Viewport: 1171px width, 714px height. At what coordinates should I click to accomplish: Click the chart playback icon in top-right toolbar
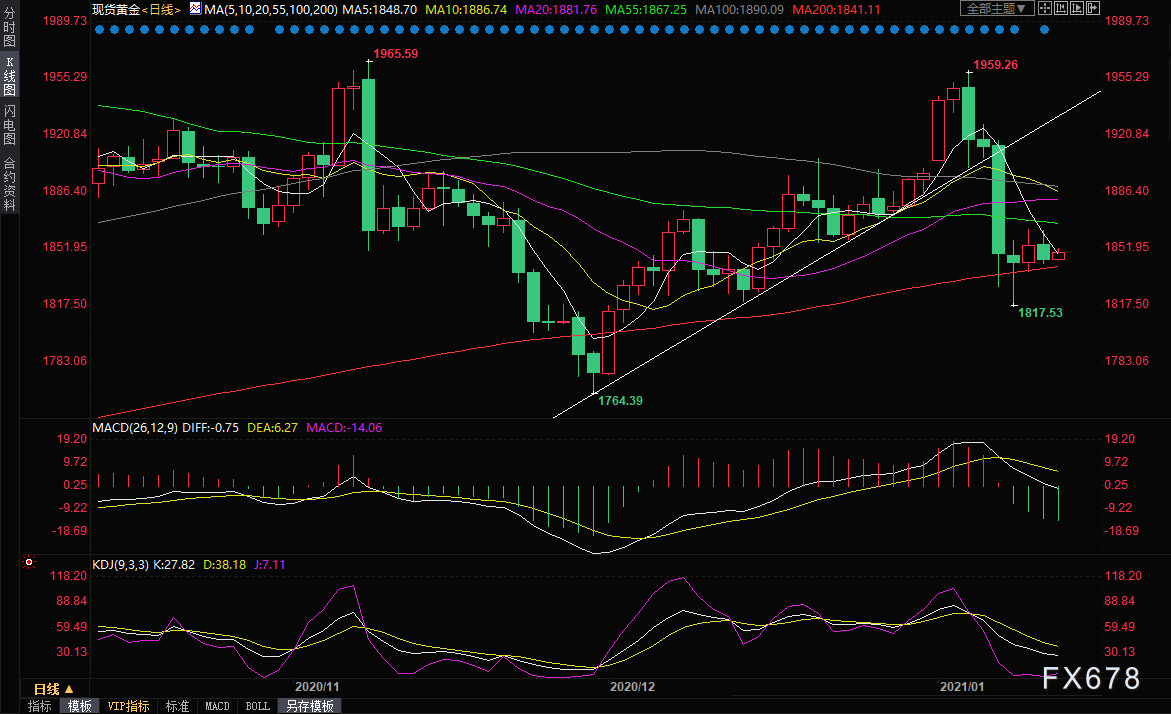(x=1077, y=8)
